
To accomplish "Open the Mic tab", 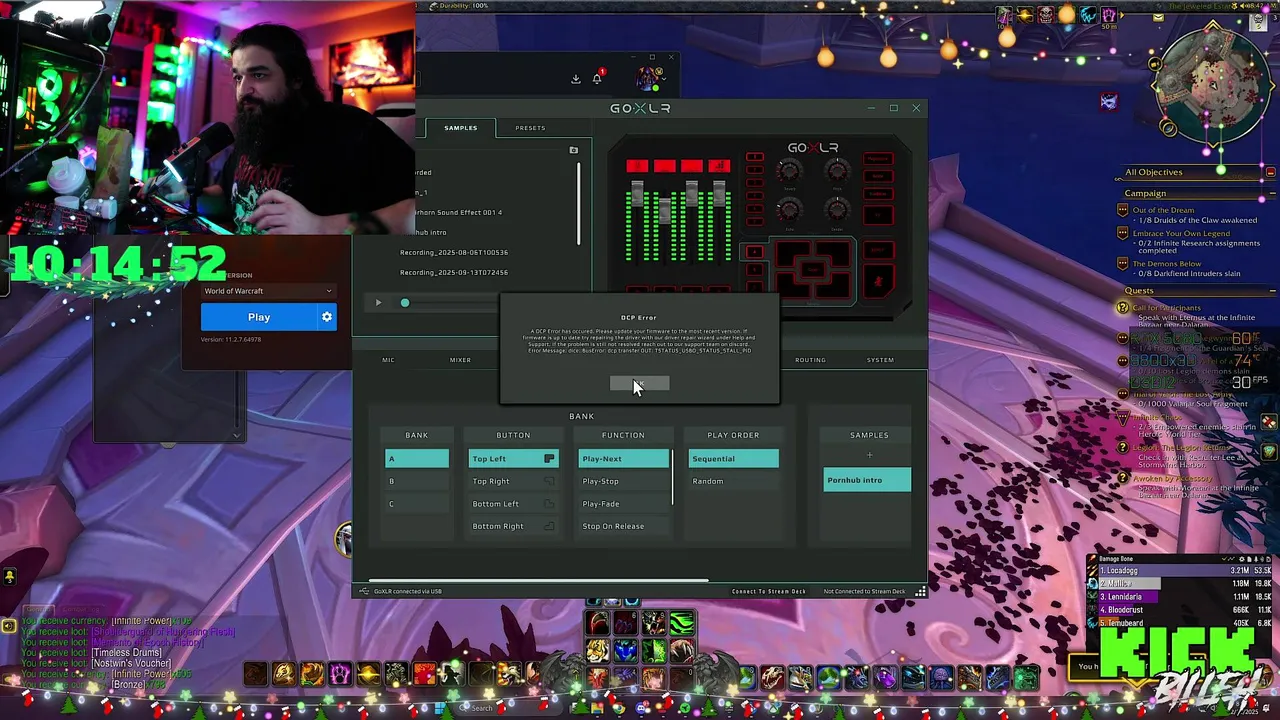I will click(x=388, y=360).
